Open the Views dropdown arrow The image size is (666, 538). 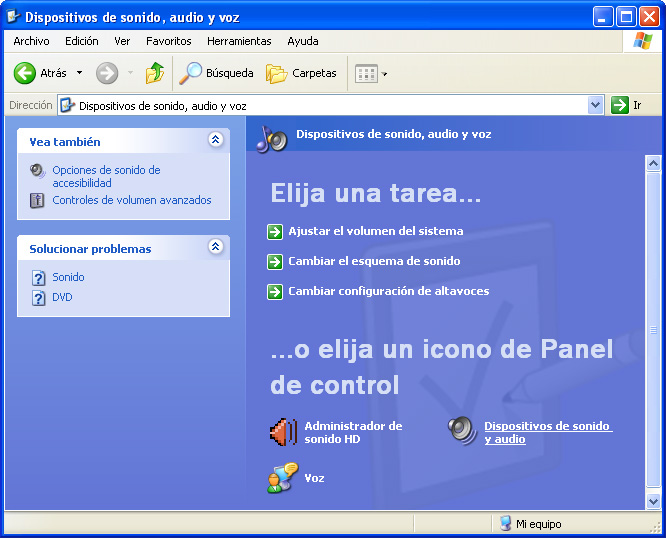(384, 74)
